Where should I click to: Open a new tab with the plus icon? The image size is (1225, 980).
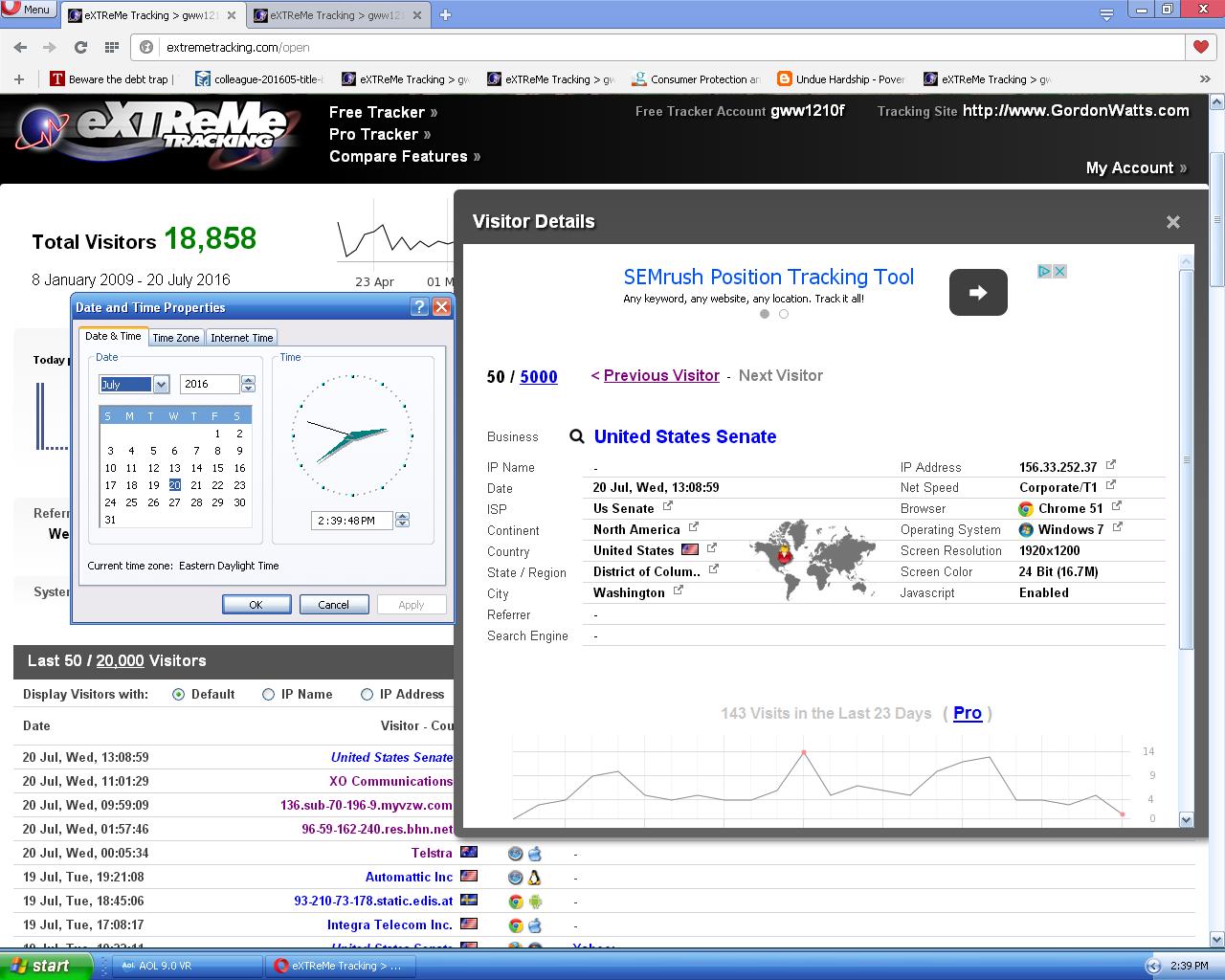[445, 14]
